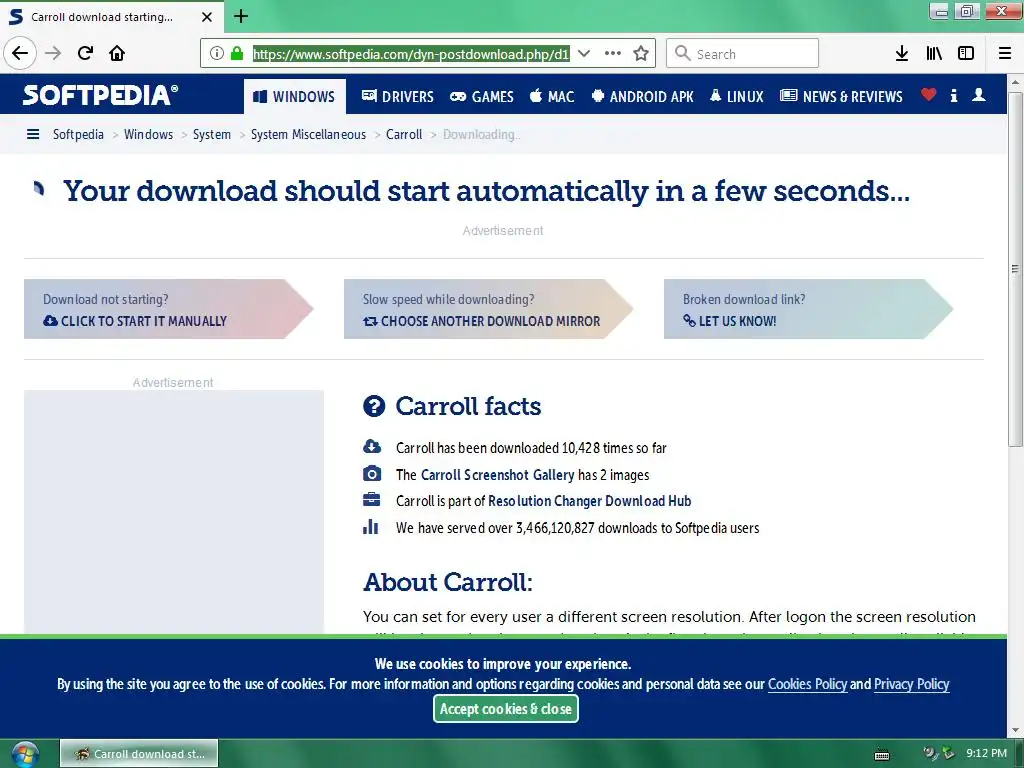Open News & Reviews section
The height and width of the screenshot is (768, 1024).
pos(841,97)
